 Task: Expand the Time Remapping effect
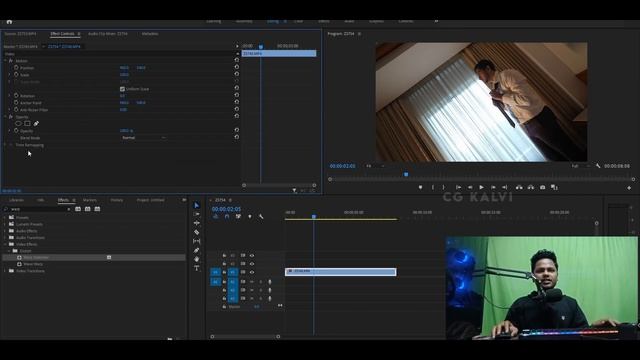(x=5, y=145)
